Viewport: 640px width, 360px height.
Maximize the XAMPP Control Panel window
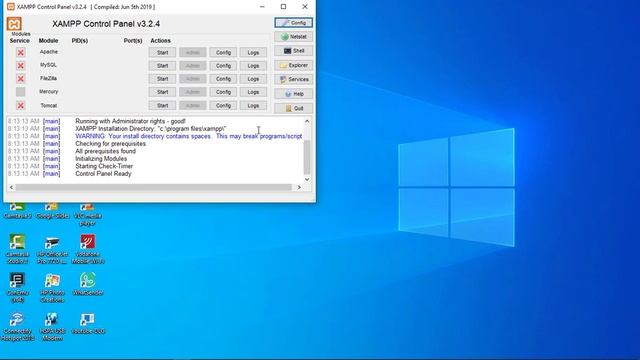(x=284, y=7)
